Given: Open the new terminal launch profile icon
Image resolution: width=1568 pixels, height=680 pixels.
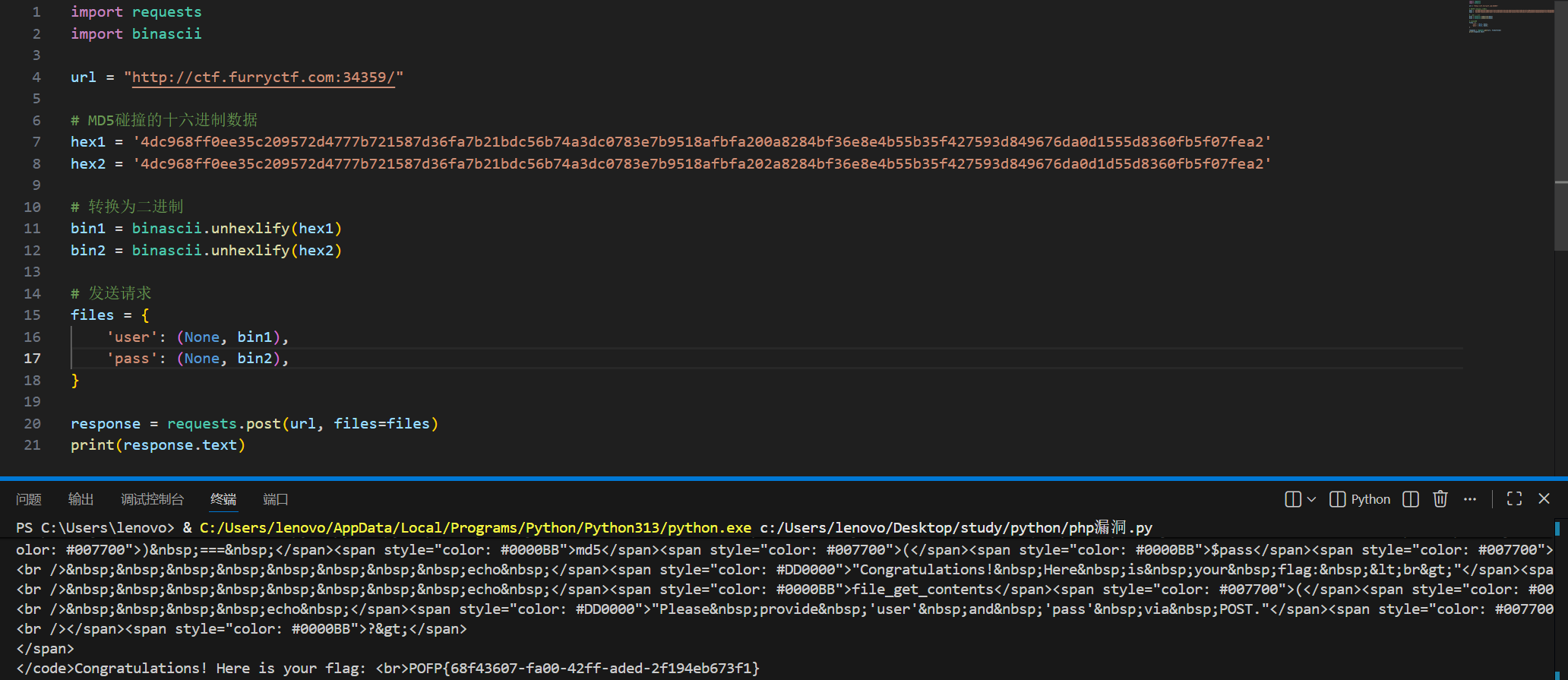Looking at the screenshot, I should [x=1292, y=499].
